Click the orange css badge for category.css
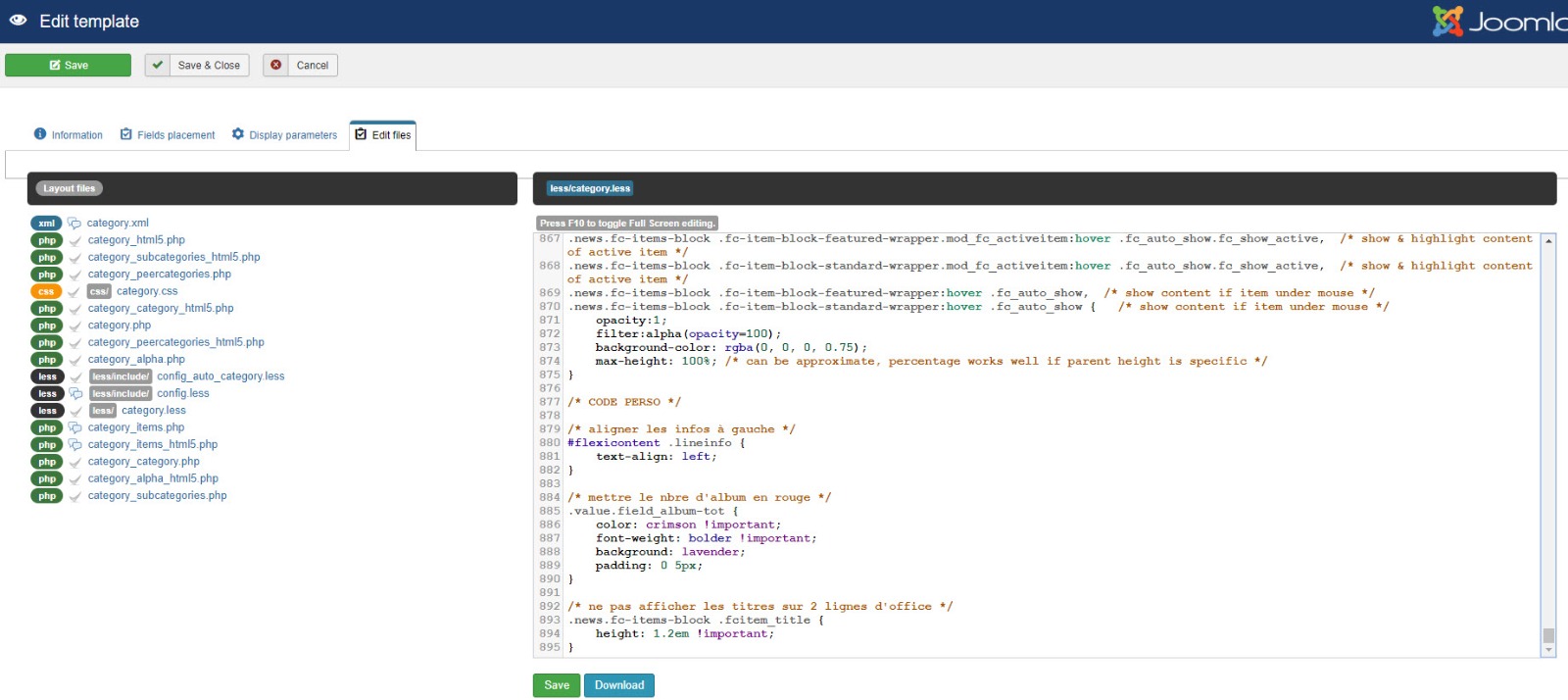 (46, 291)
